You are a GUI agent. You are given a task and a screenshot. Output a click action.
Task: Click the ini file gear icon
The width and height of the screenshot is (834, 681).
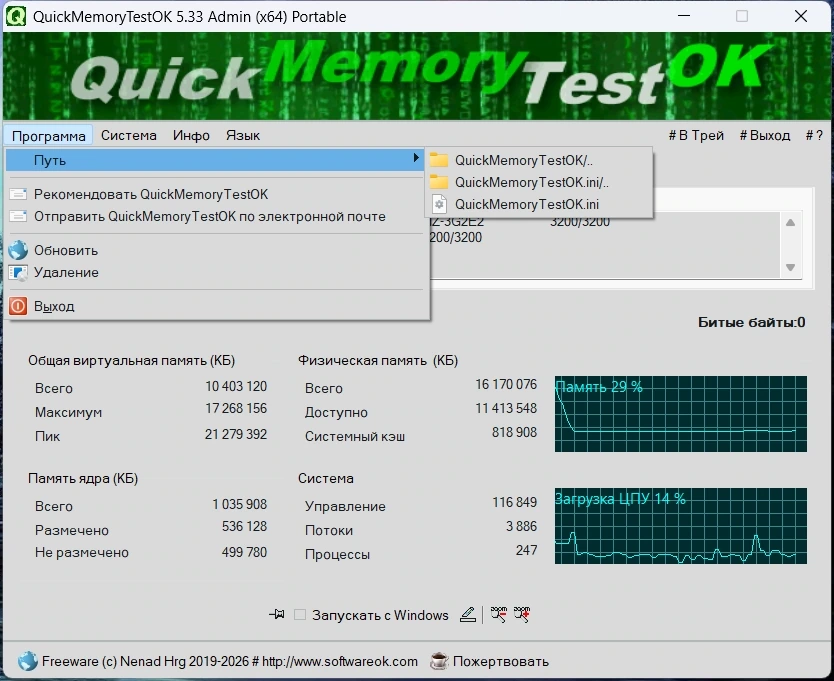[x=439, y=204]
